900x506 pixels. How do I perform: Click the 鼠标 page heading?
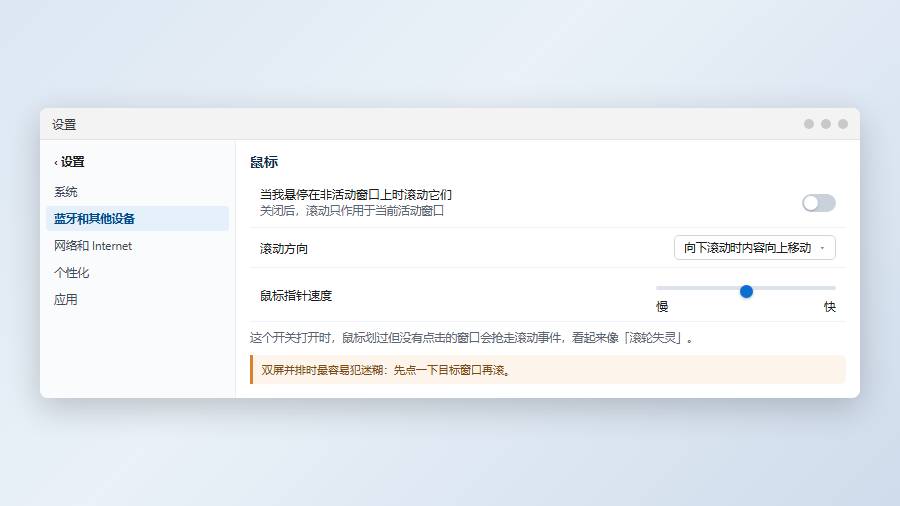coord(264,162)
